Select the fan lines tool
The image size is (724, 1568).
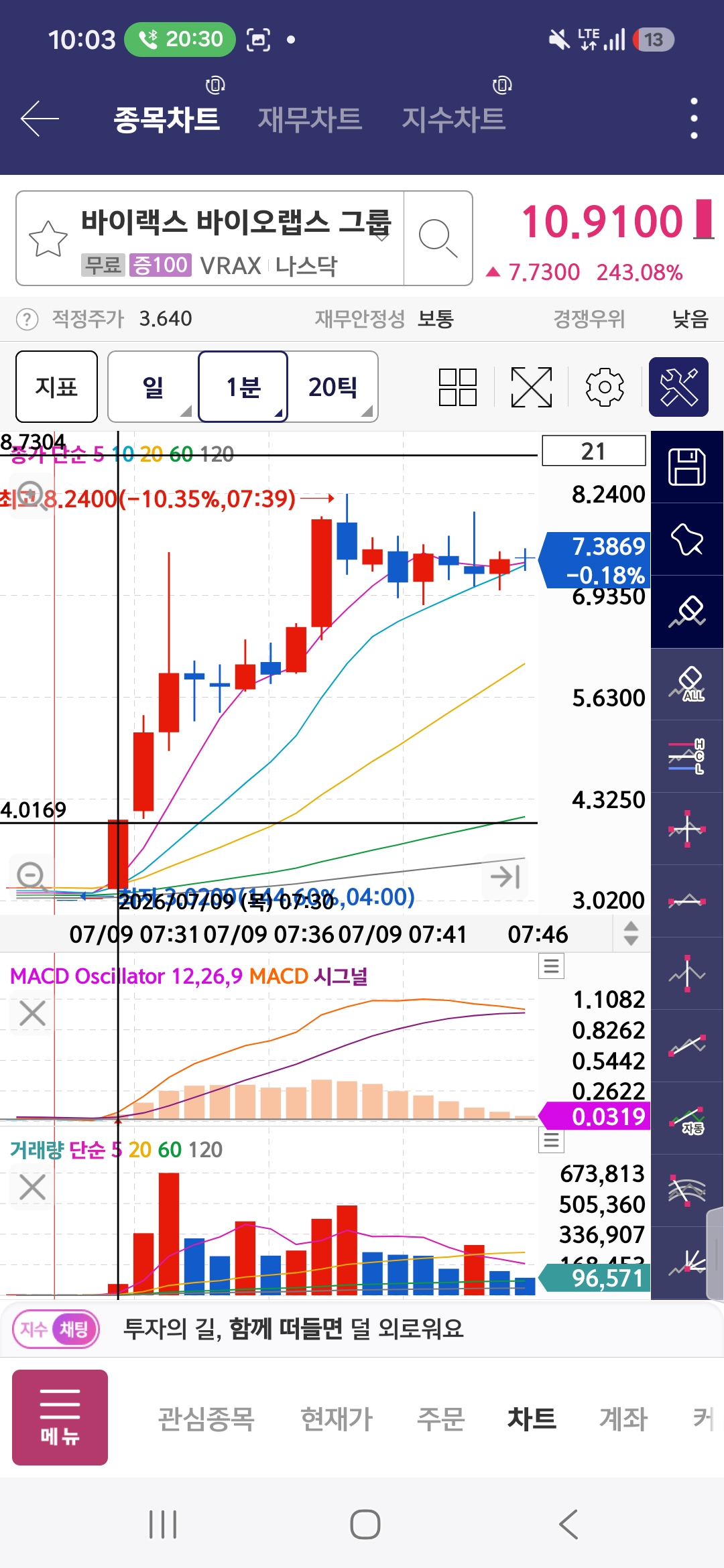click(687, 1263)
